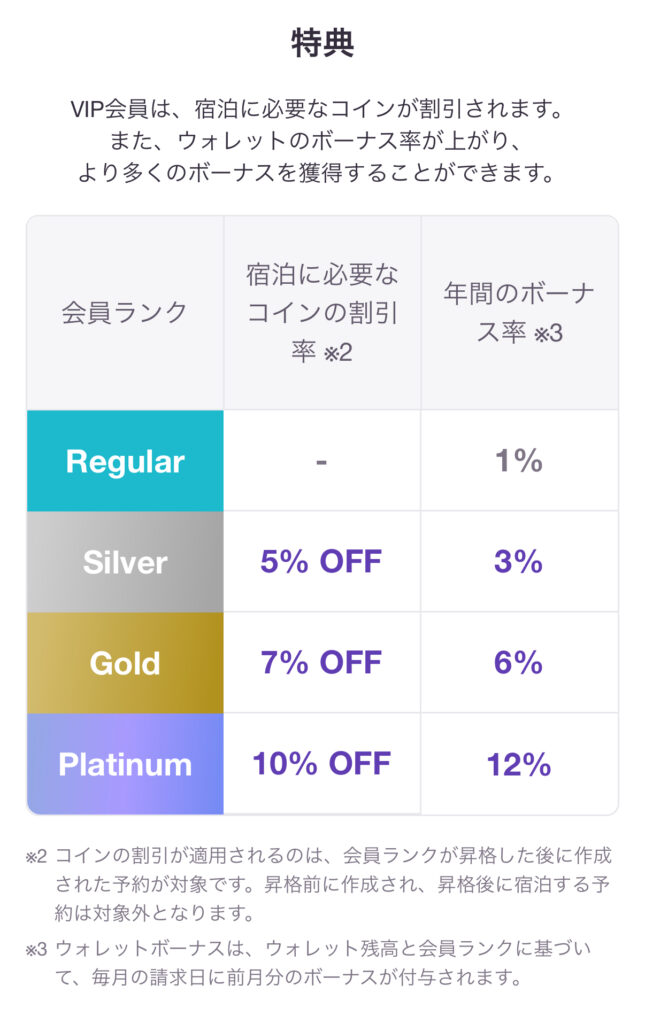Select the Platinum rank cell

coord(125,764)
